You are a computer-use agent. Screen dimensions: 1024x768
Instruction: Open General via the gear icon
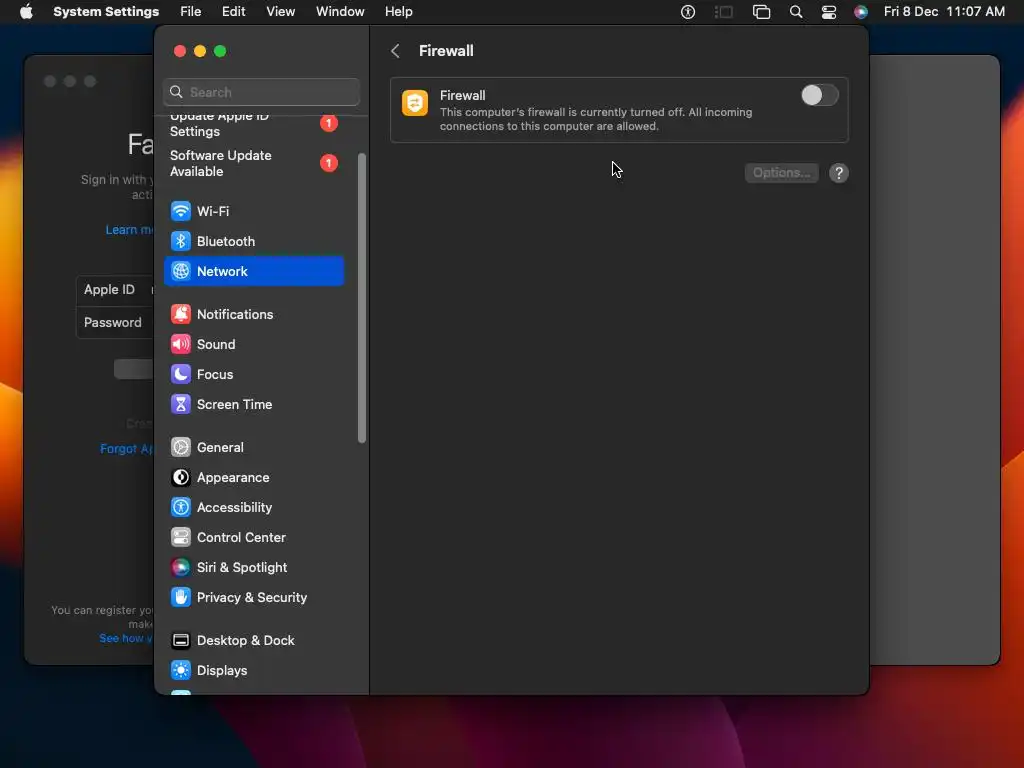coord(181,447)
